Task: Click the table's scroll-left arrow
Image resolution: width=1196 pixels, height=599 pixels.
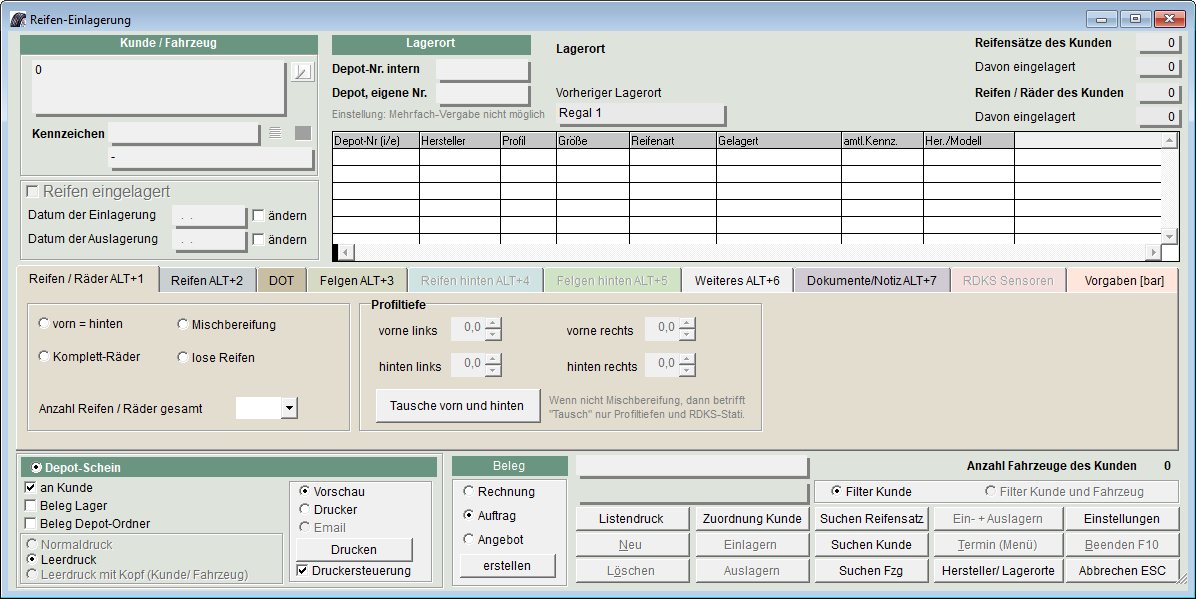Action: click(x=346, y=253)
